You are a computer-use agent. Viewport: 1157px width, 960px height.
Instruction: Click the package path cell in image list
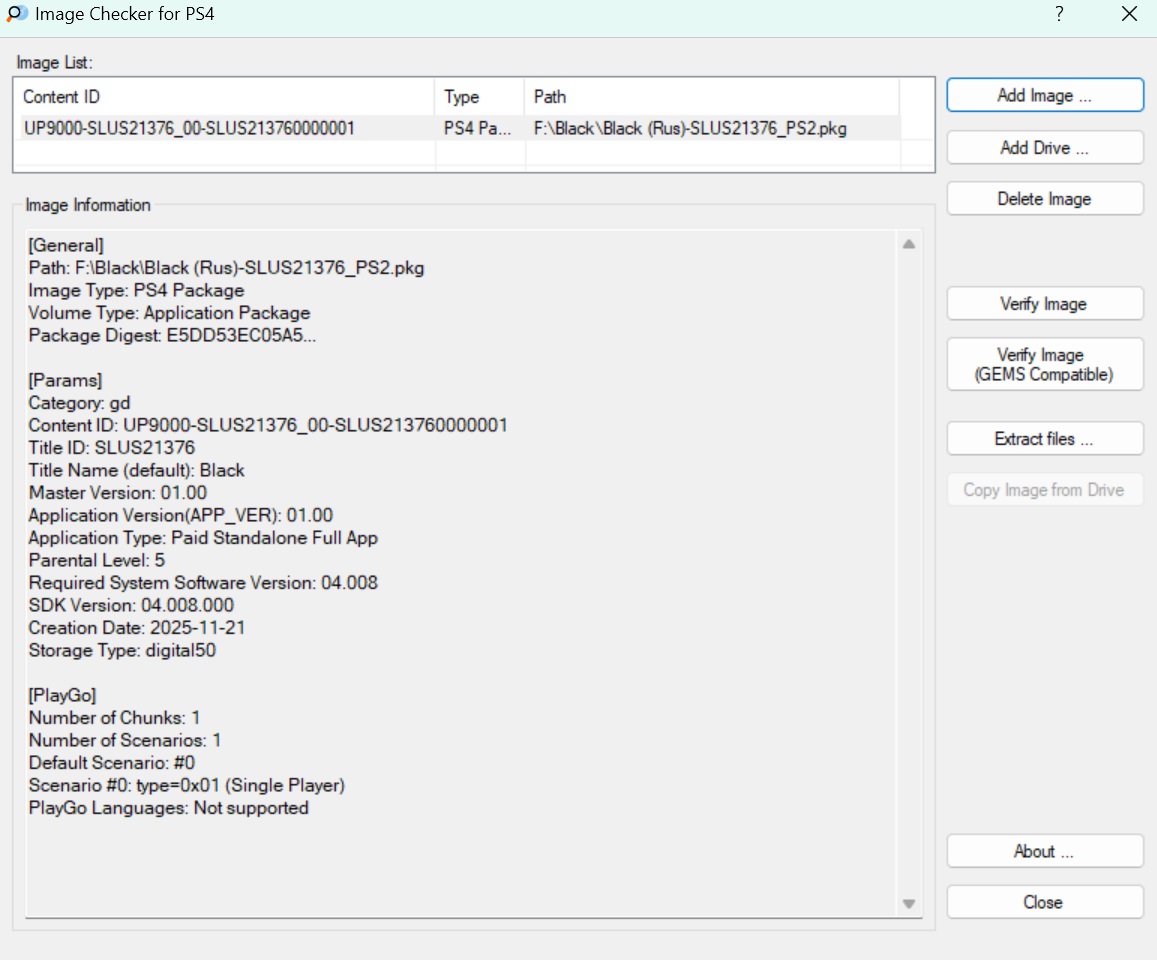click(690, 128)
